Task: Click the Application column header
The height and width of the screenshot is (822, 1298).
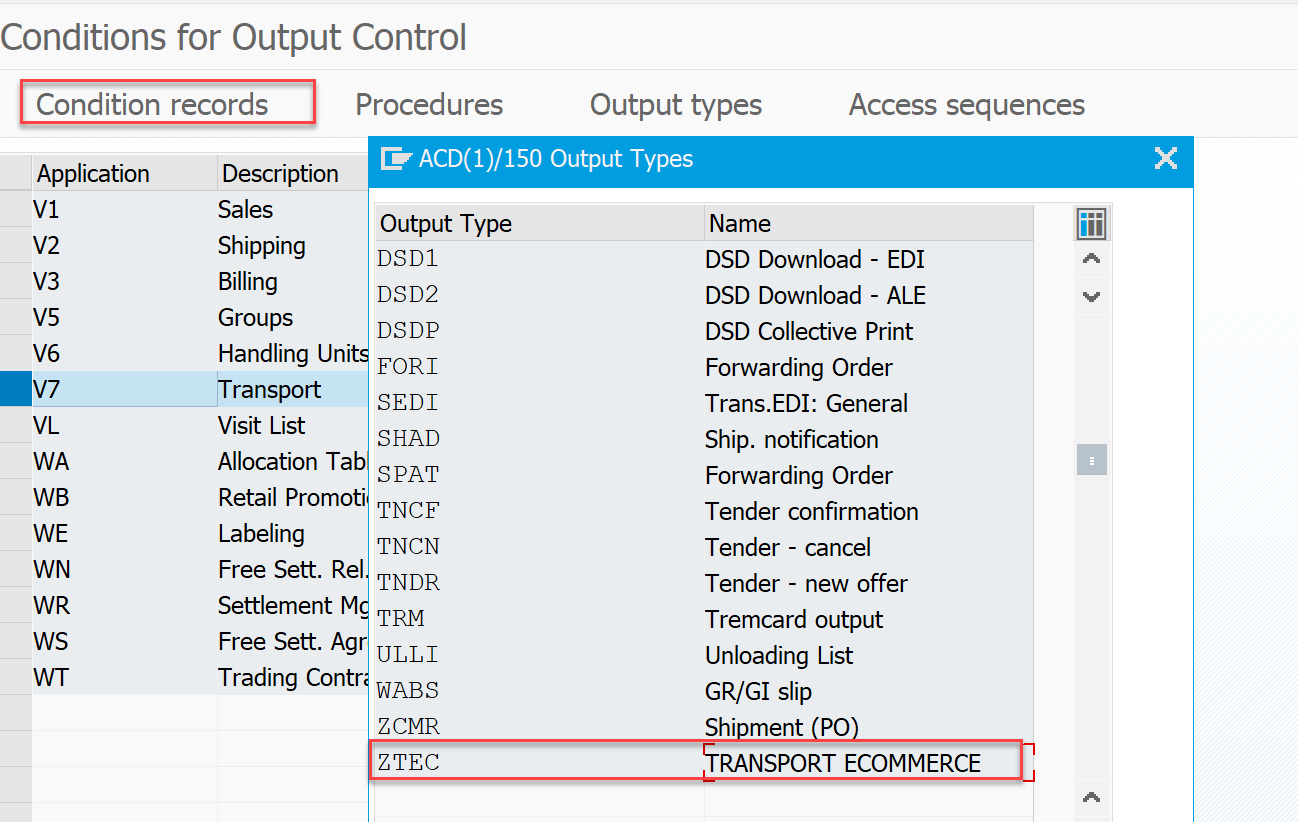Action: [93, 174]
